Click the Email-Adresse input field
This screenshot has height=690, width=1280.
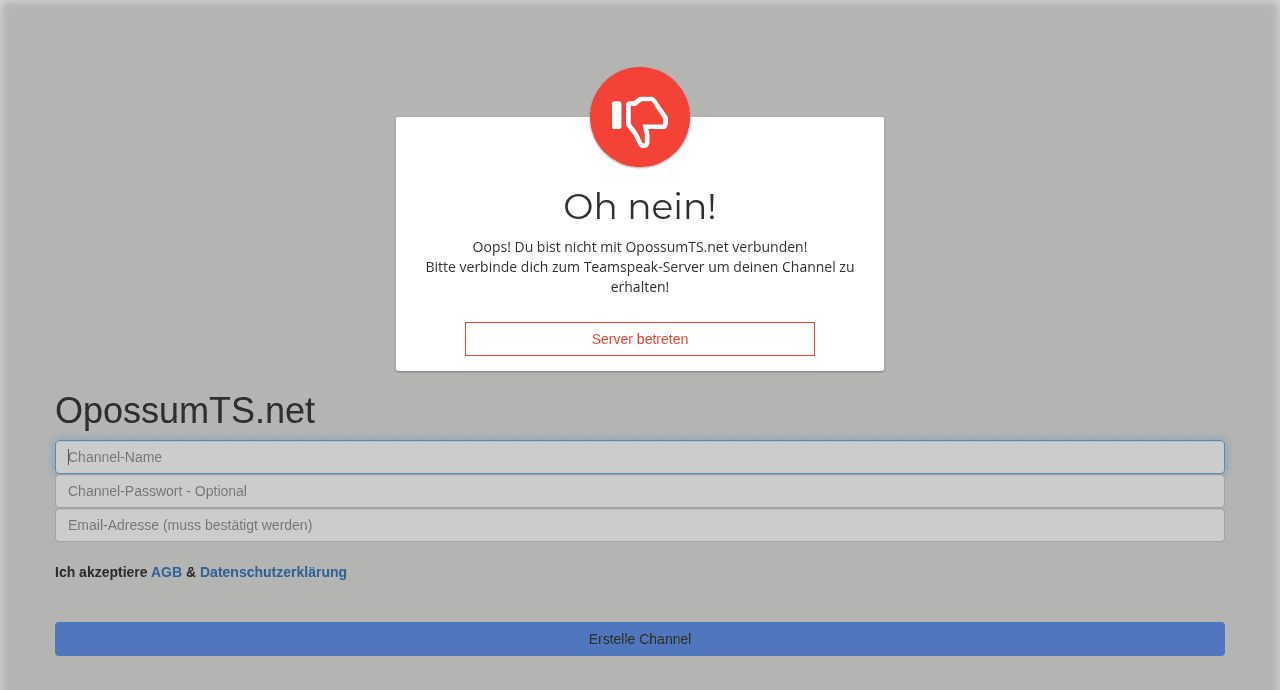tap(640, 525)
